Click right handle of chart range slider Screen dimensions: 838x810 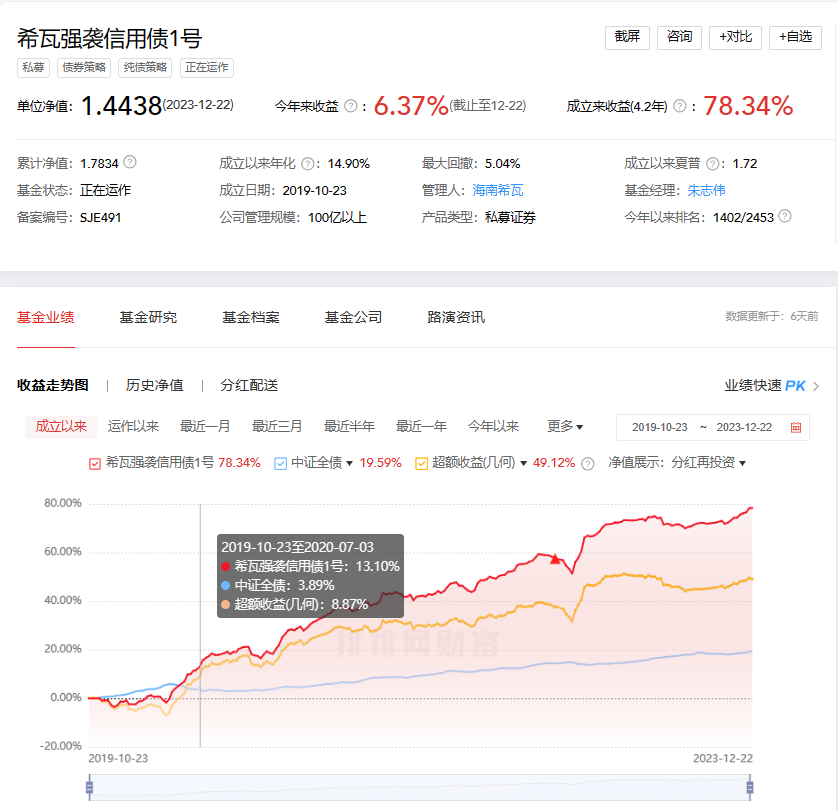(x=750, y=788)
